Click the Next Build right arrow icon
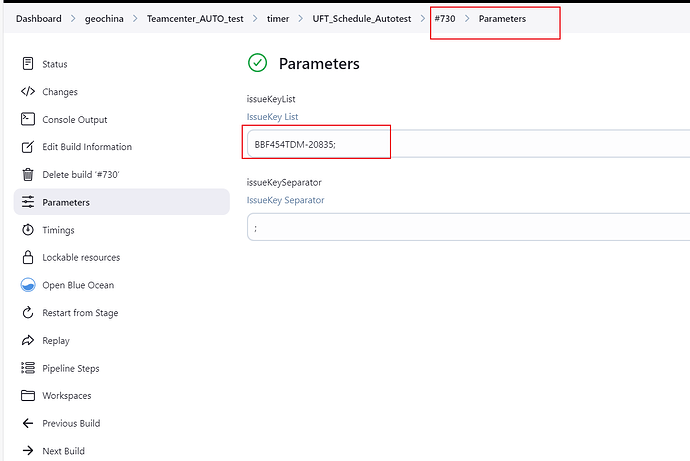 28,451
